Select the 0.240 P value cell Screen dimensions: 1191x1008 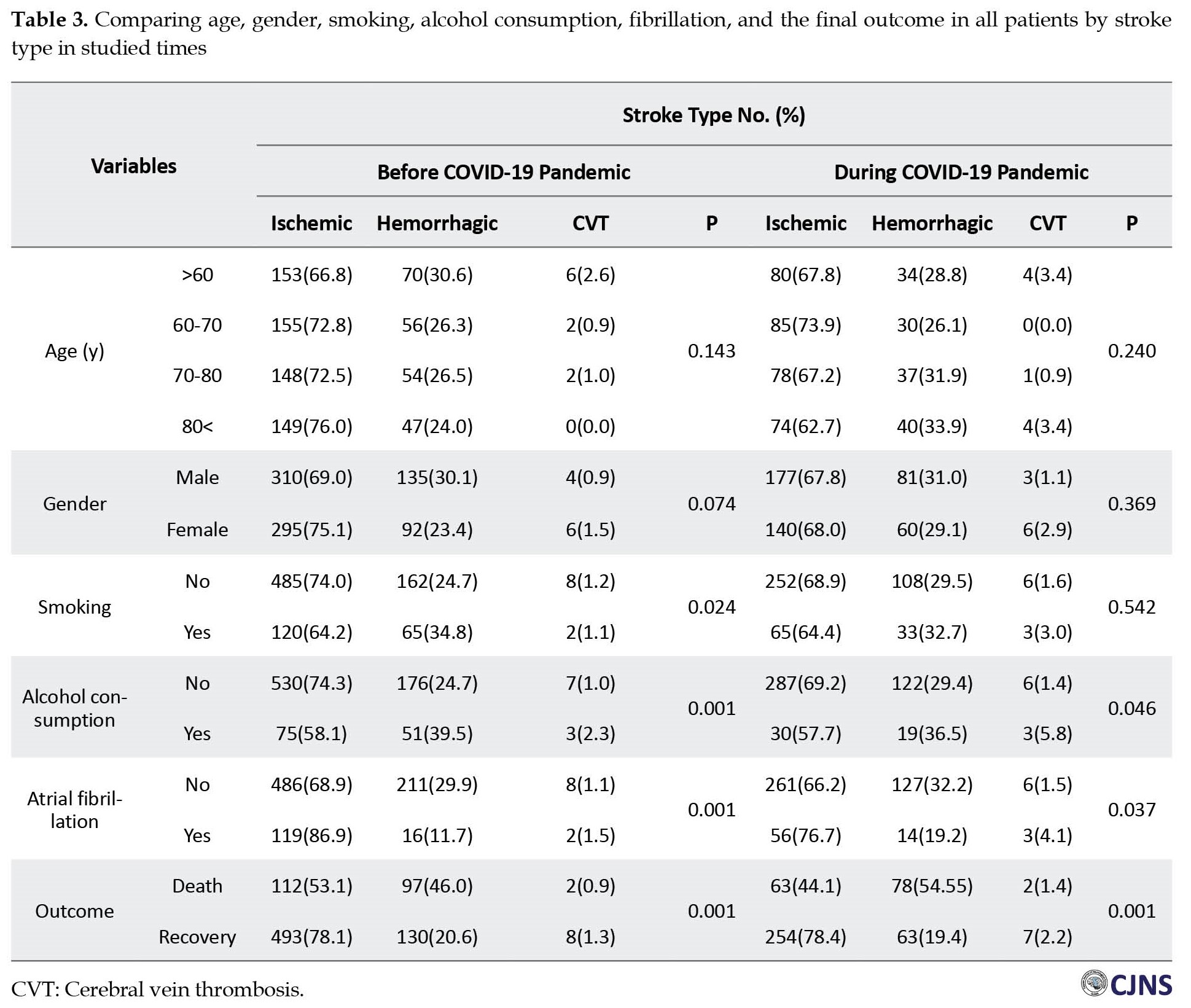(1131, 351)
